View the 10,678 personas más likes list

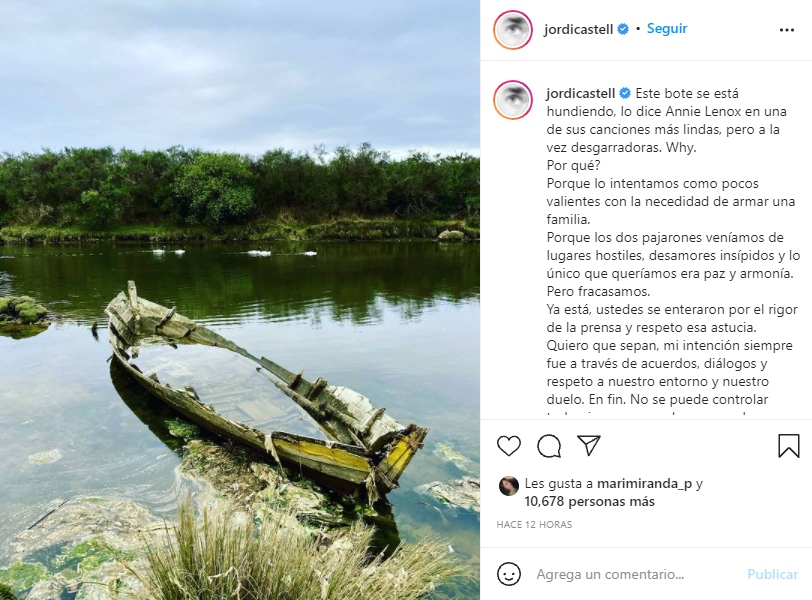pyautogui.click(x=589, y=502)
